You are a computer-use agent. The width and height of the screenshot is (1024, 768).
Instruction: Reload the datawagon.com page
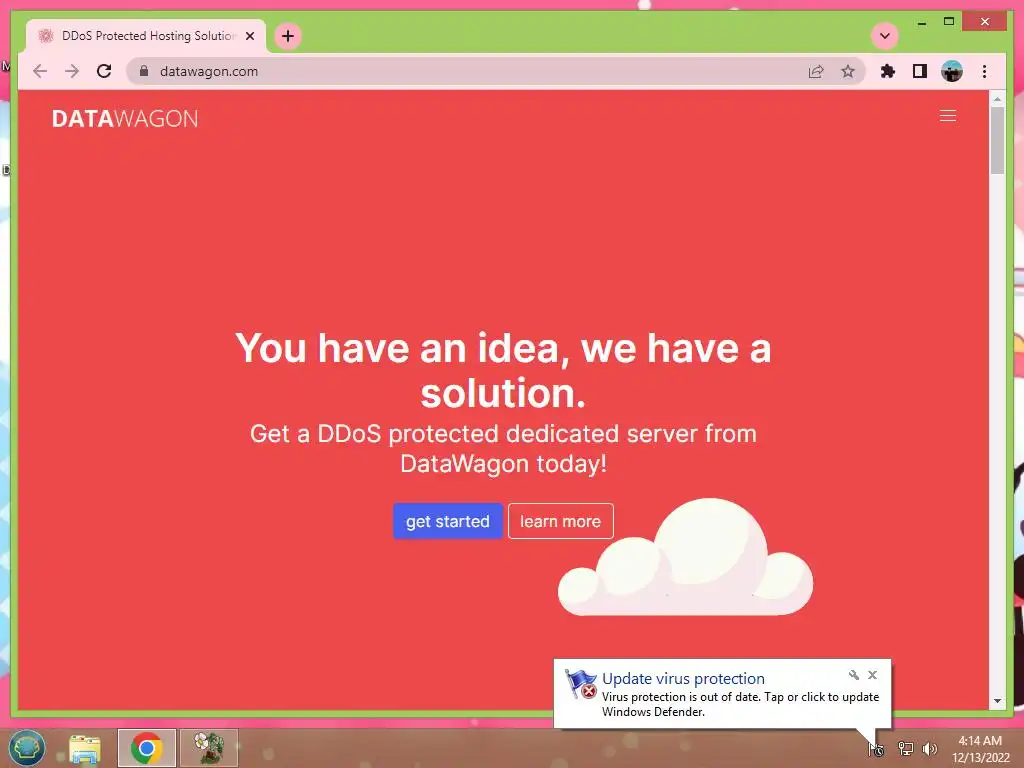click(x=104, y=71)
